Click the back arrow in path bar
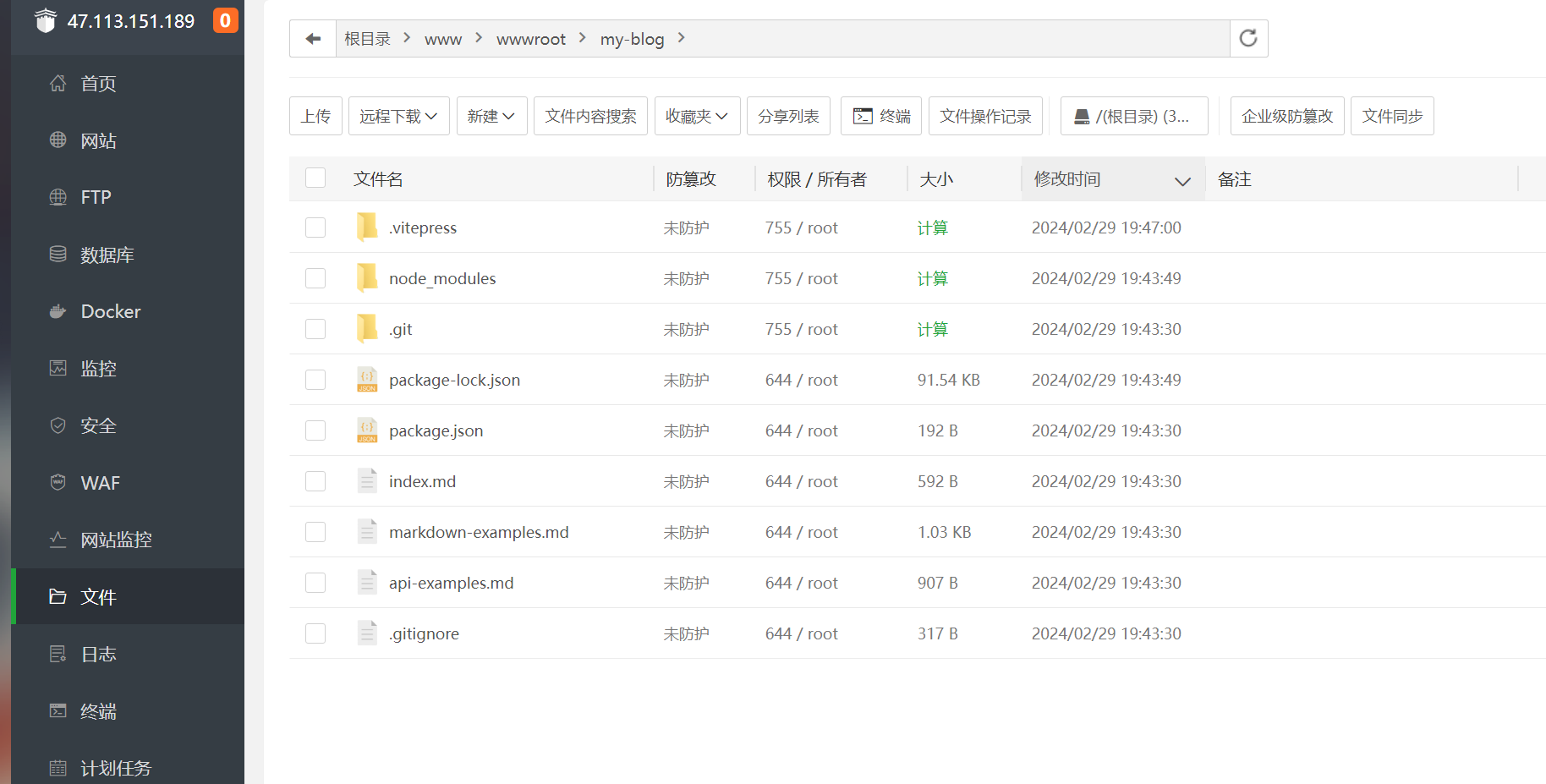Image resolution: width=1546 pixels, height=784 pixels. tap(313, 39)
